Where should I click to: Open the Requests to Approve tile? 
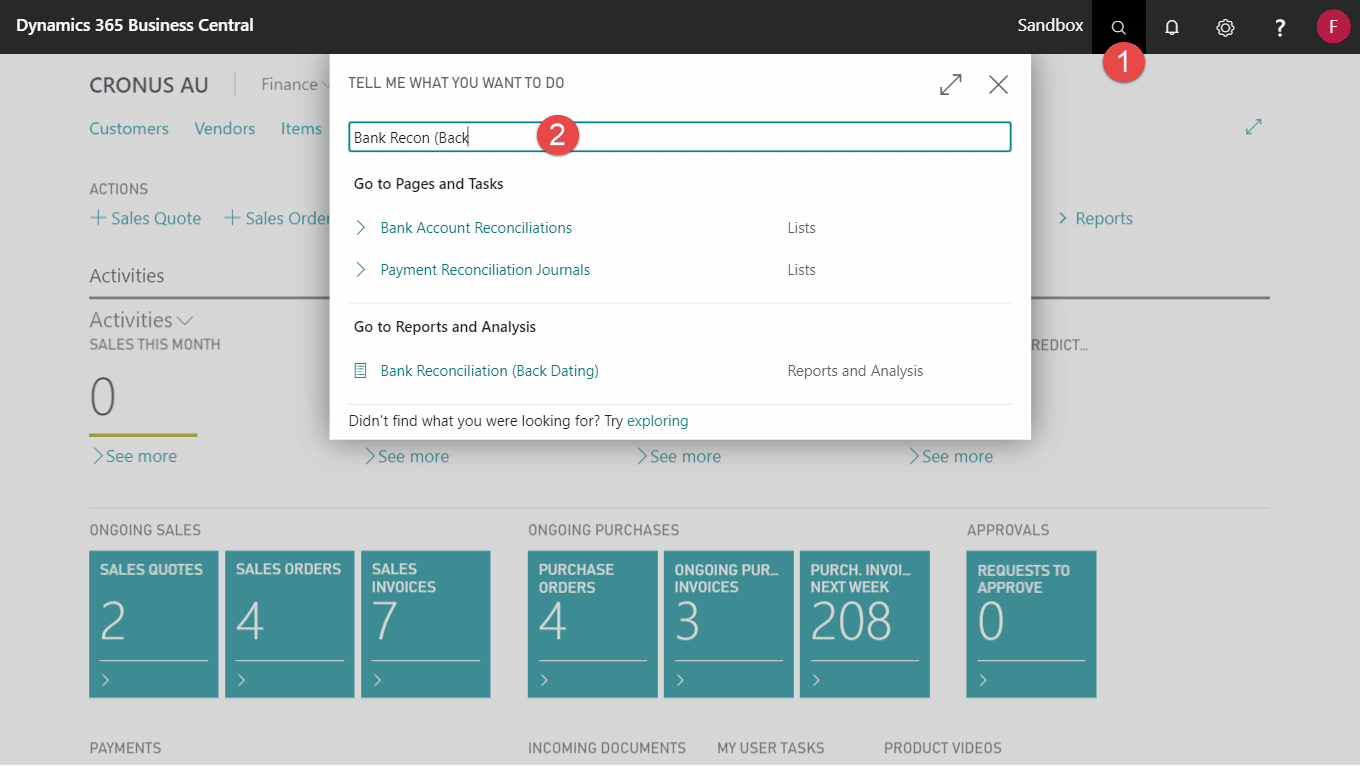(1032, 624)
